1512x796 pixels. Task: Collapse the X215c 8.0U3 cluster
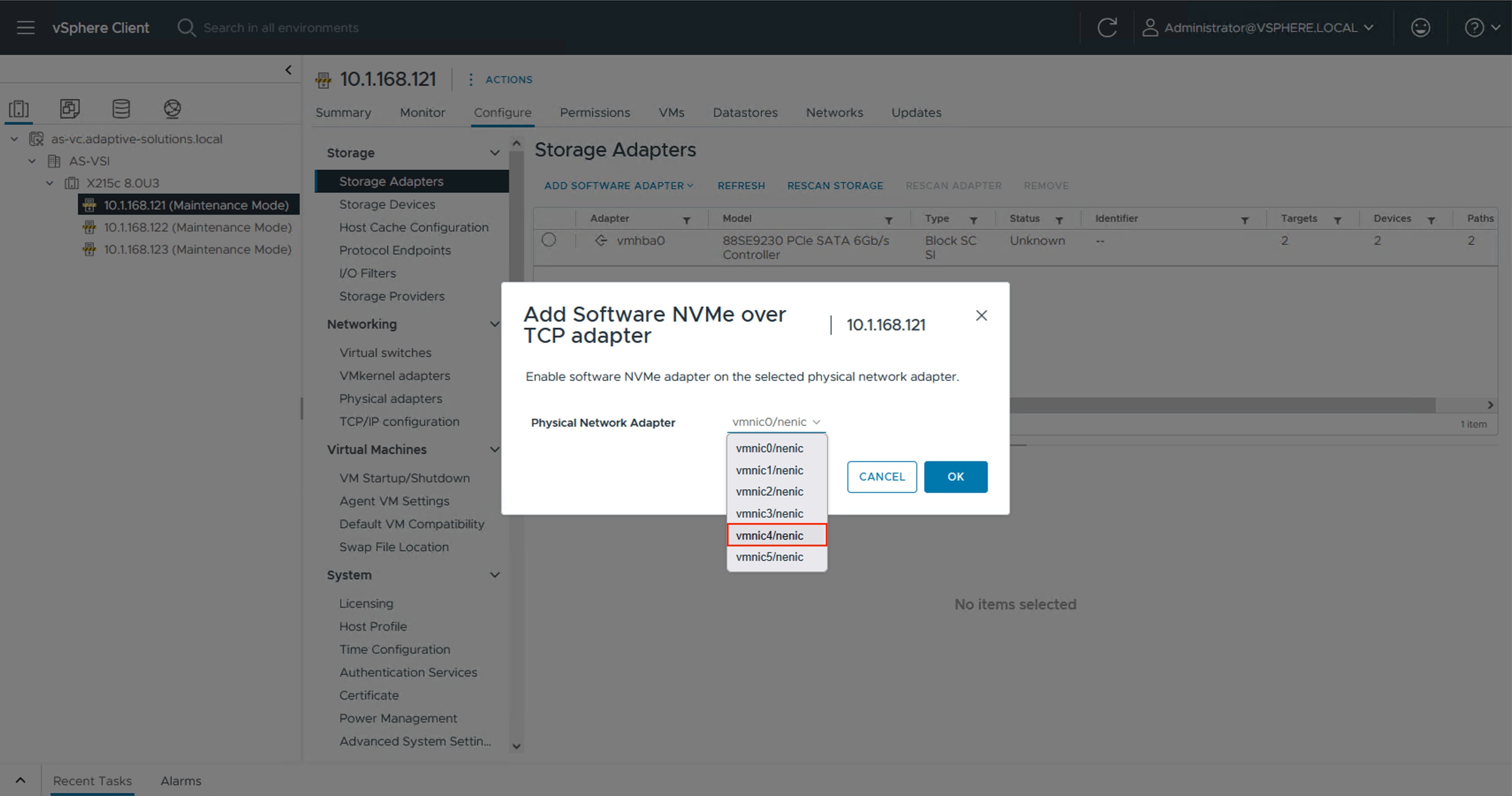(x=50, y=182)
